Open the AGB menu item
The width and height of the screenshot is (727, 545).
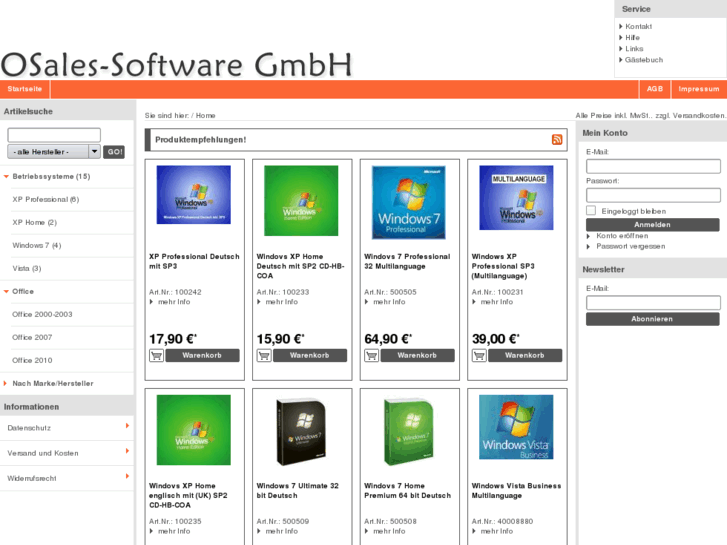point(655,89)
